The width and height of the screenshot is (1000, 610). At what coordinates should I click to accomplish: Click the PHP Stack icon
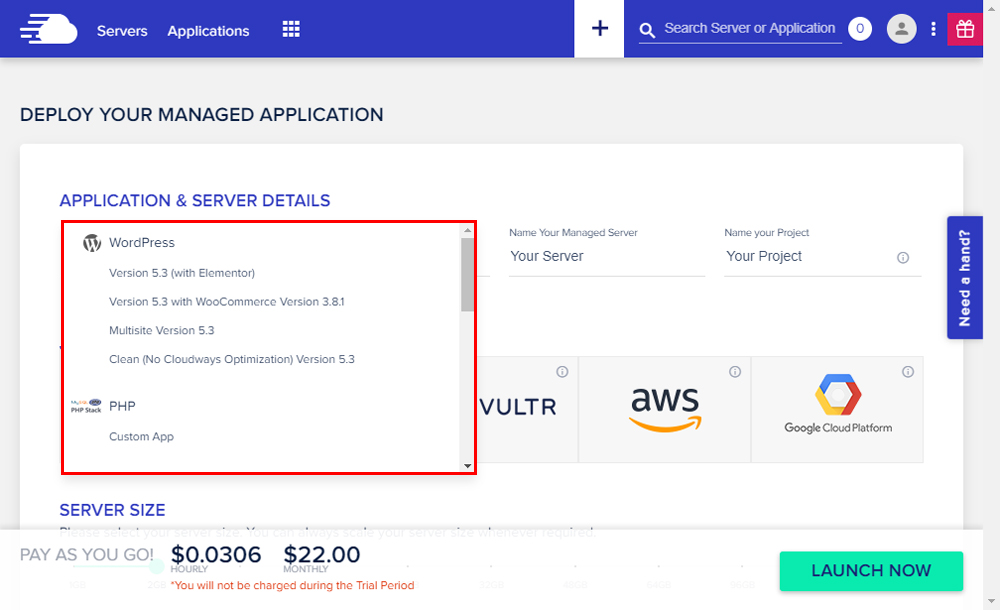(x=86, y=406)
